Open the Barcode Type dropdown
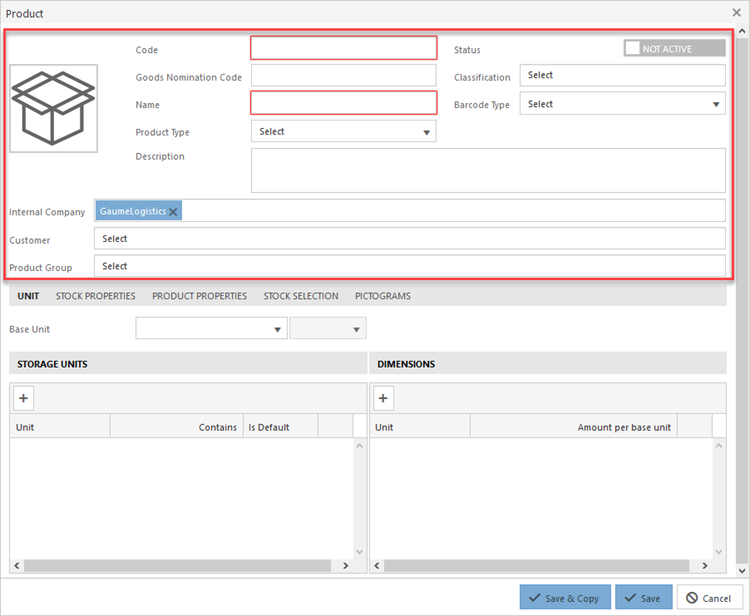Image resolution: width=750 pixels, height=616 pixels. pyautogui.click(x=622, y=103)
